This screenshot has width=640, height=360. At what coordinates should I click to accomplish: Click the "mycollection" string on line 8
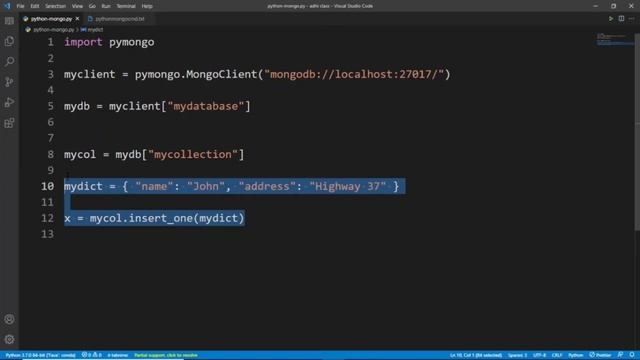click(x=193, y=154)
